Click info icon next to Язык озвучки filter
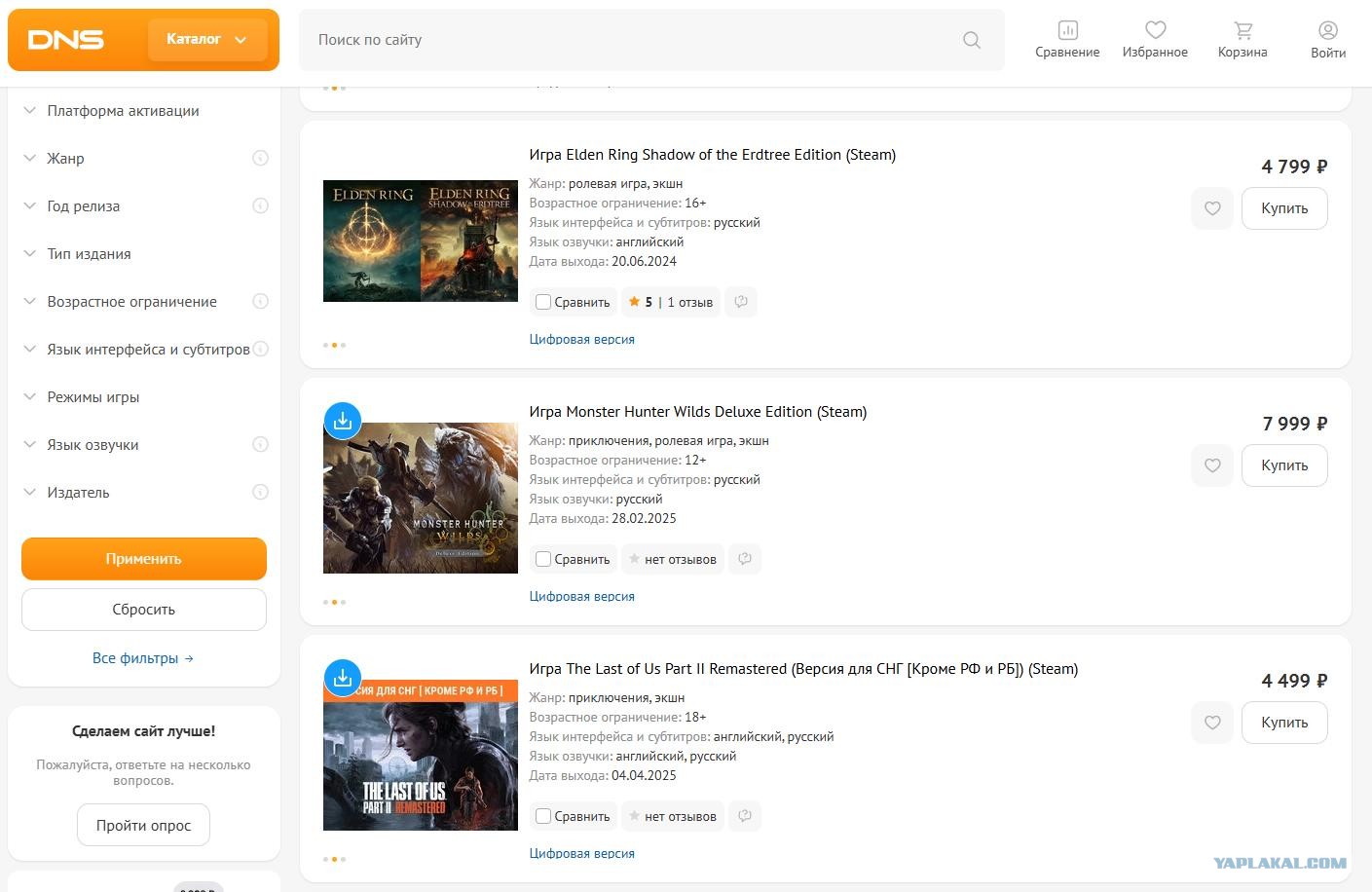 (x=260, y=444)
